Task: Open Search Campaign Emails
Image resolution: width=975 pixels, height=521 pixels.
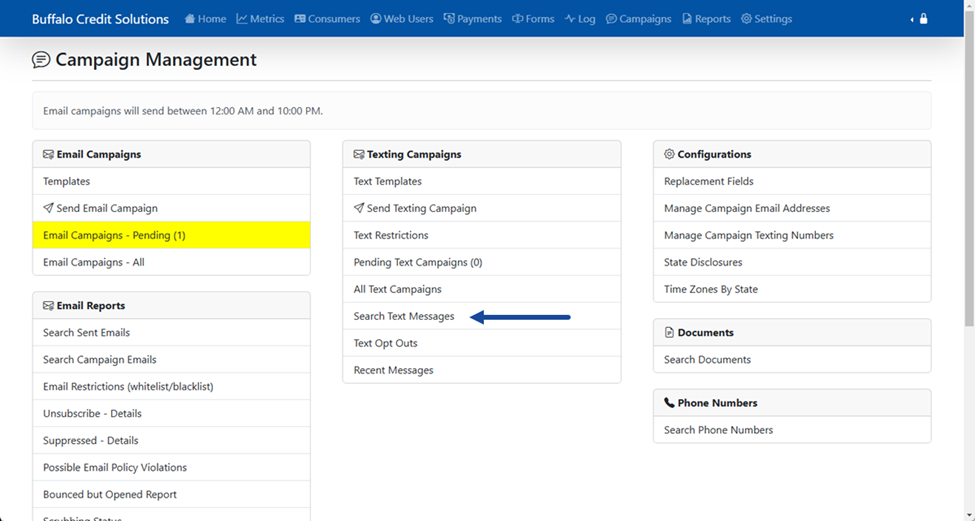Action: pos(172,359)
